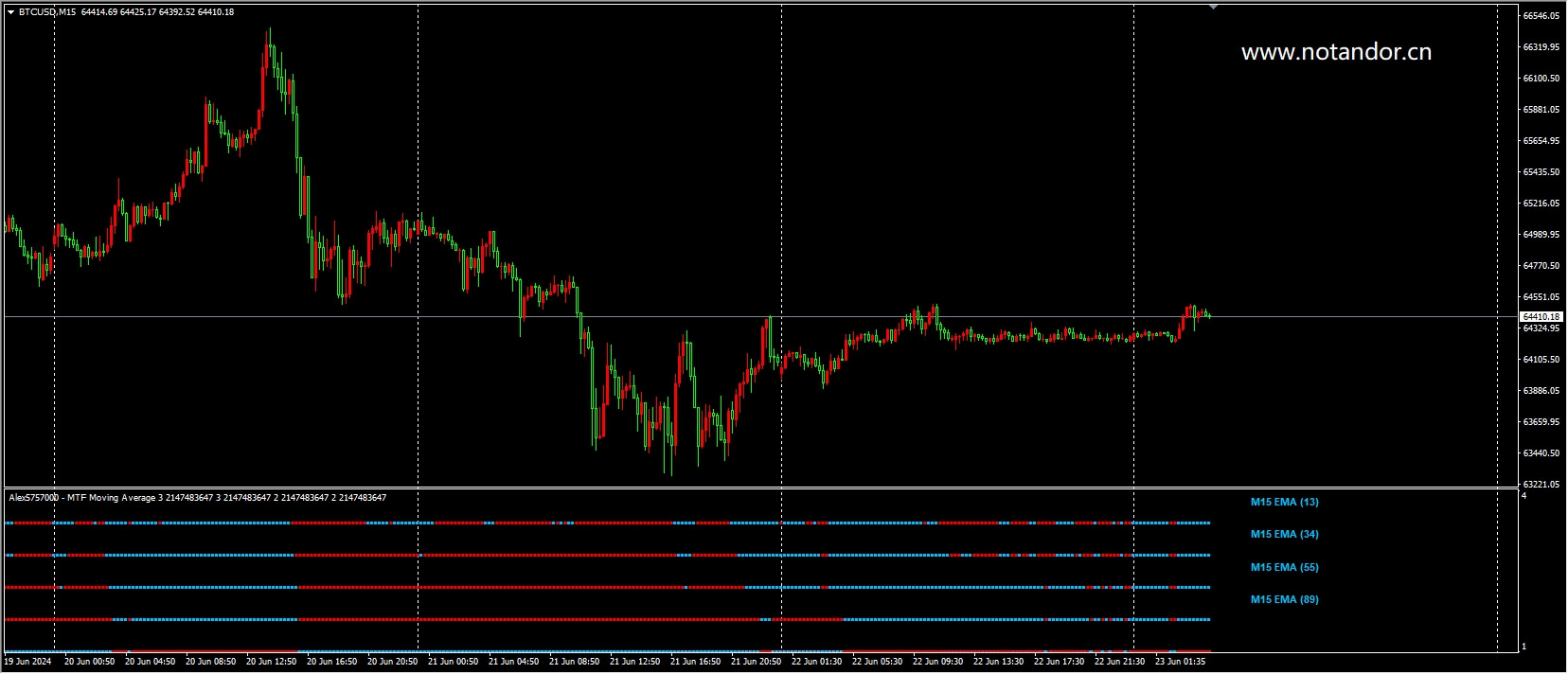The image size is (1568, 674).
Task: Click the 21 Jun 16:50 time label
Action: click(x=695, y=662)
